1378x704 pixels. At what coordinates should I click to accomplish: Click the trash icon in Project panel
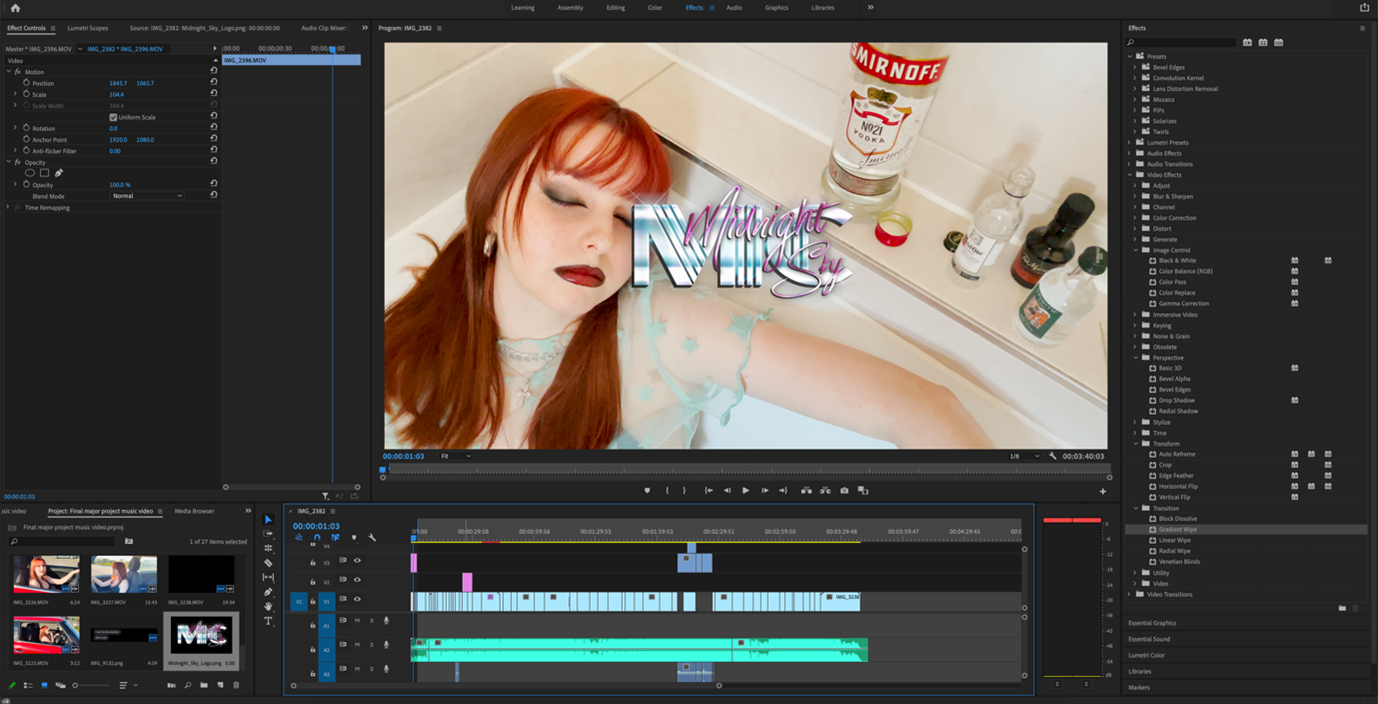click(236, 685)
